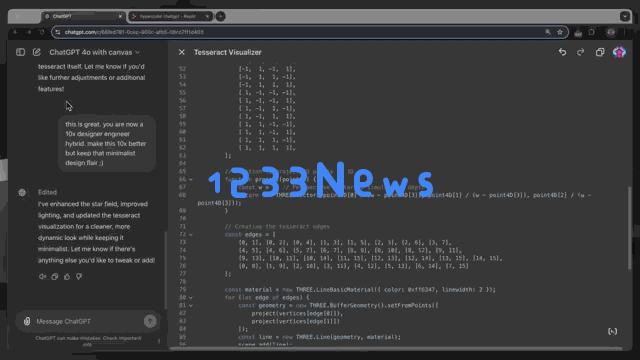This screenshot has height=360, width=640.
Task: Toggle the ChatGPT sidebar panel icon
Action: pyautogui.click(x=20, y=52)
